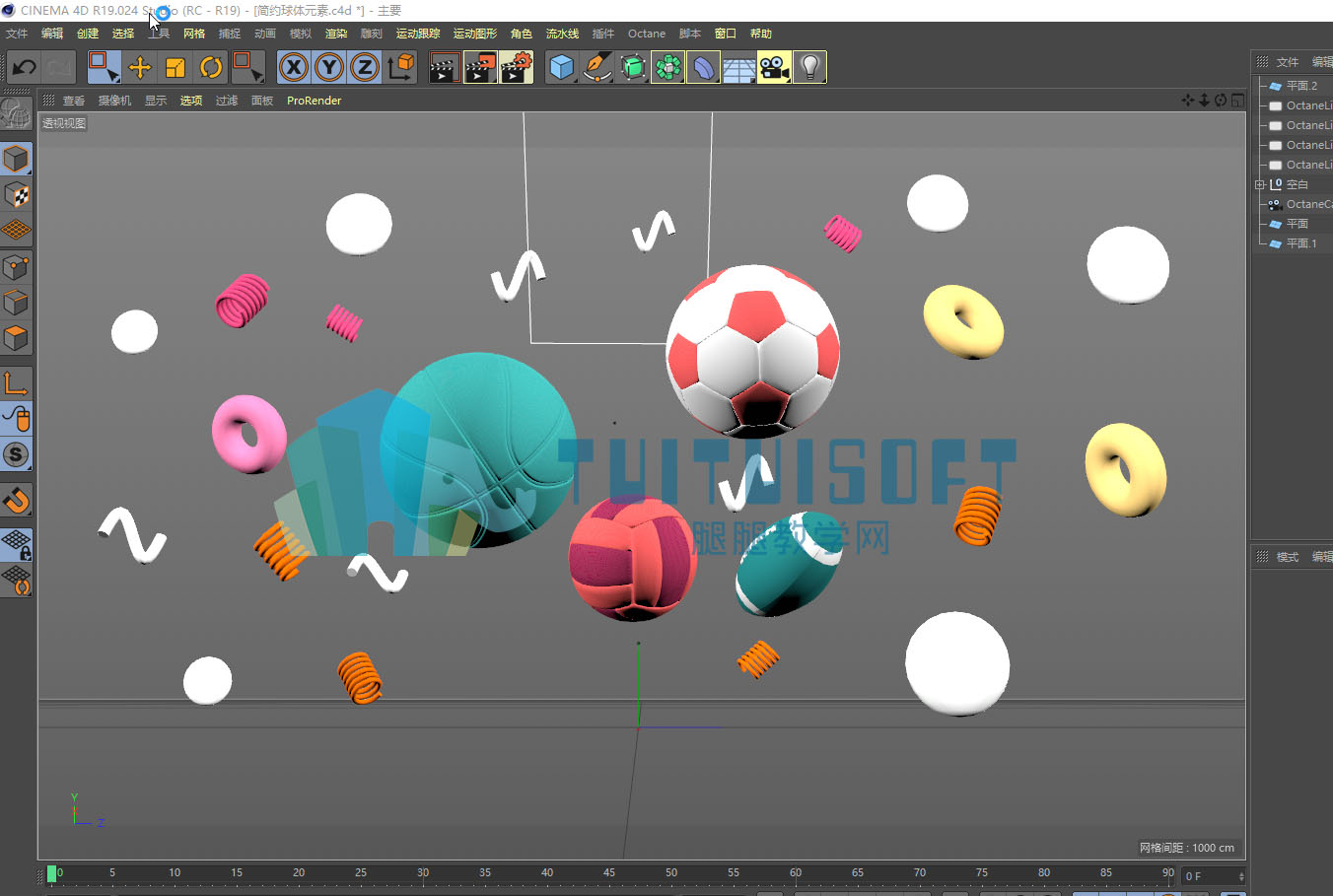
Task: Switch to Edges mode
Action: [x=16, y=303]
